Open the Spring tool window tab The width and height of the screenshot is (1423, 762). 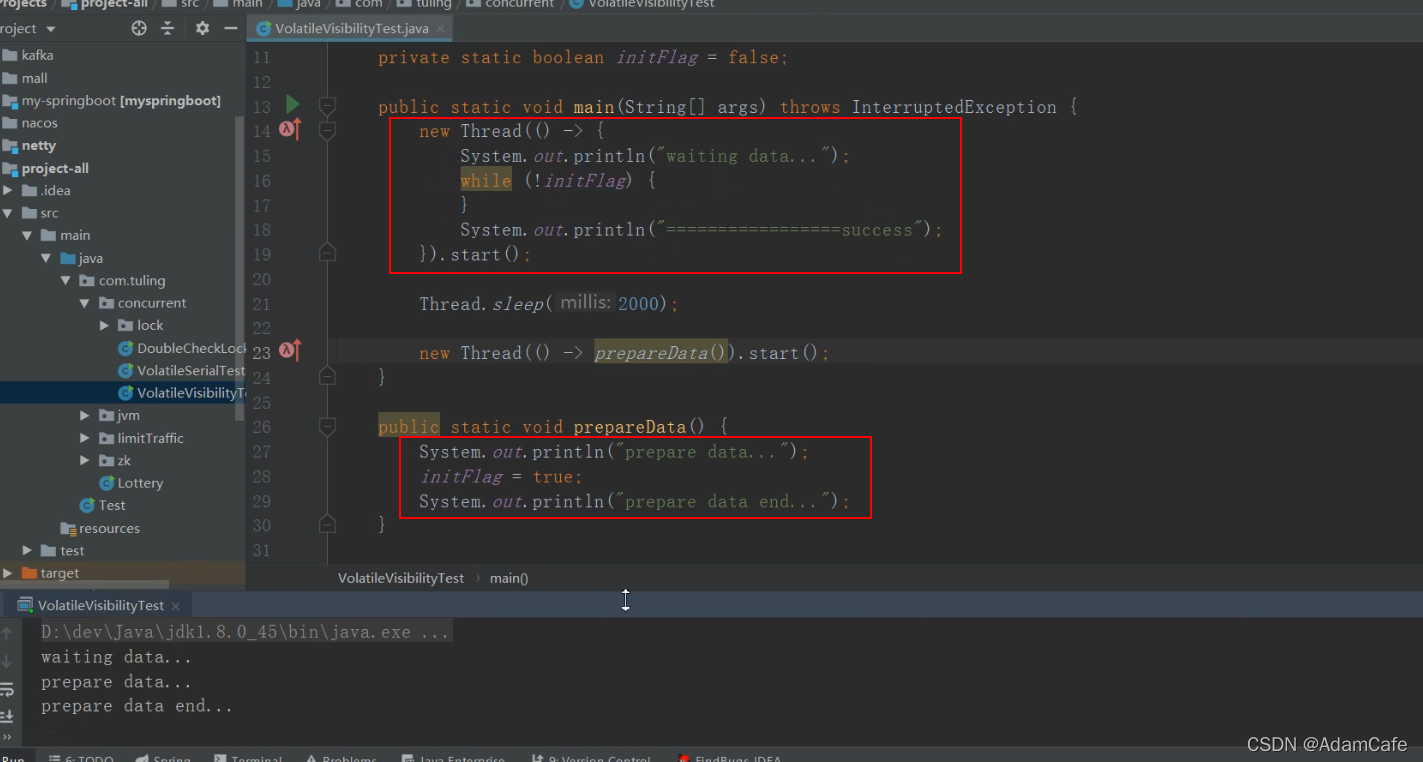tap(163, 758)
